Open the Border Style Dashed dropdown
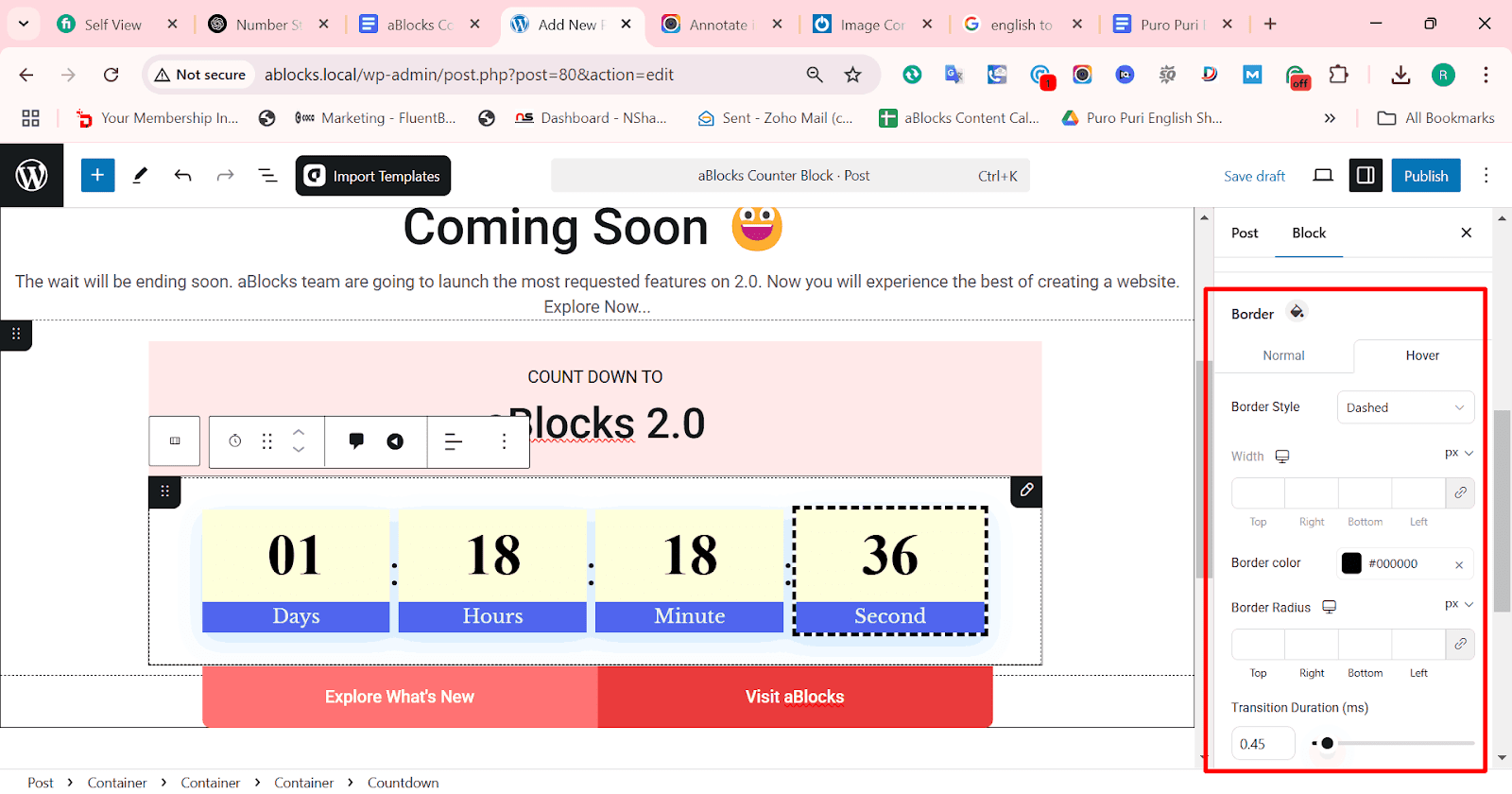Viewport: 1512px width, 794px height. click(1405, 407)
